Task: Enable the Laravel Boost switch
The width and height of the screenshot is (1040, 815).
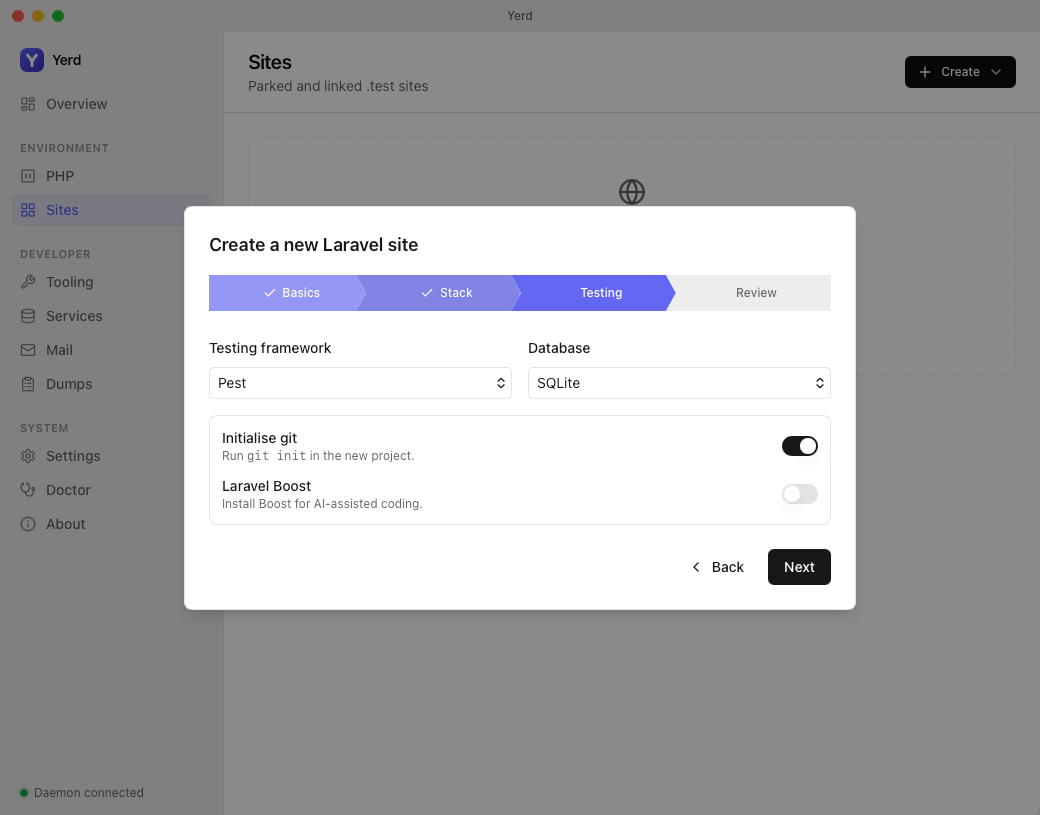Action: pyautogui.click(x=799, y=494)
